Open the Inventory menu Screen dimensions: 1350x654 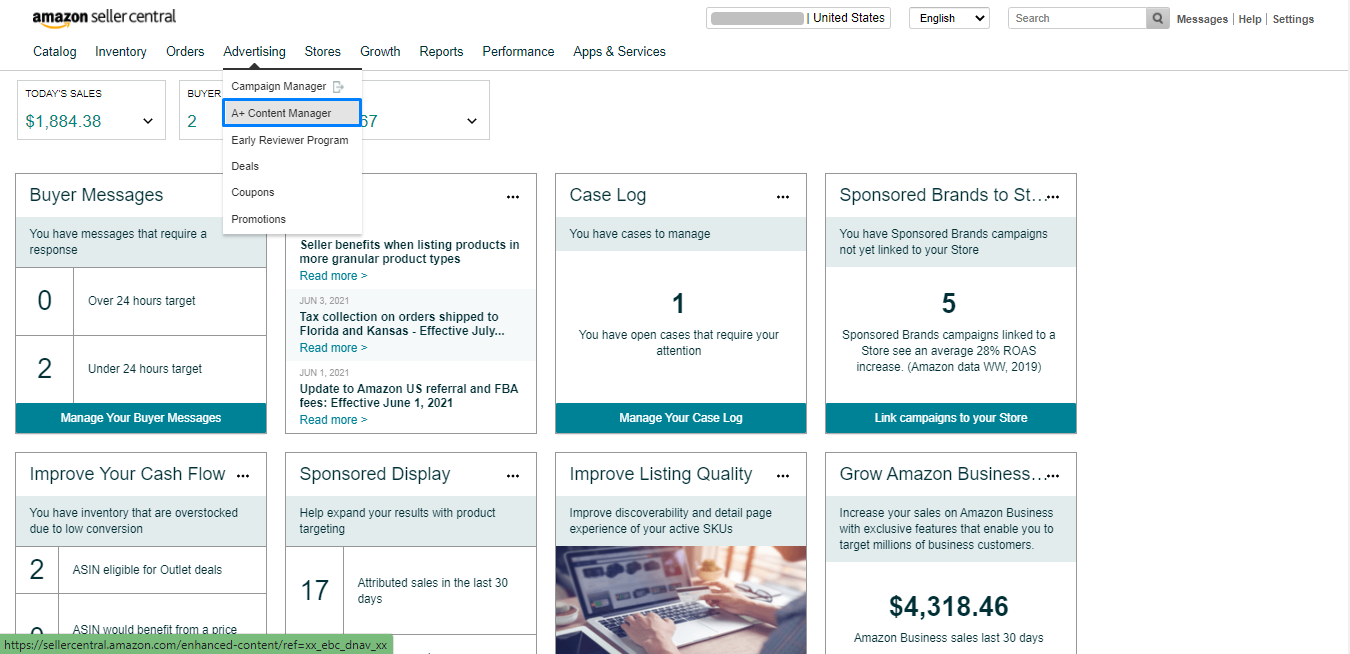coord(121,51)
